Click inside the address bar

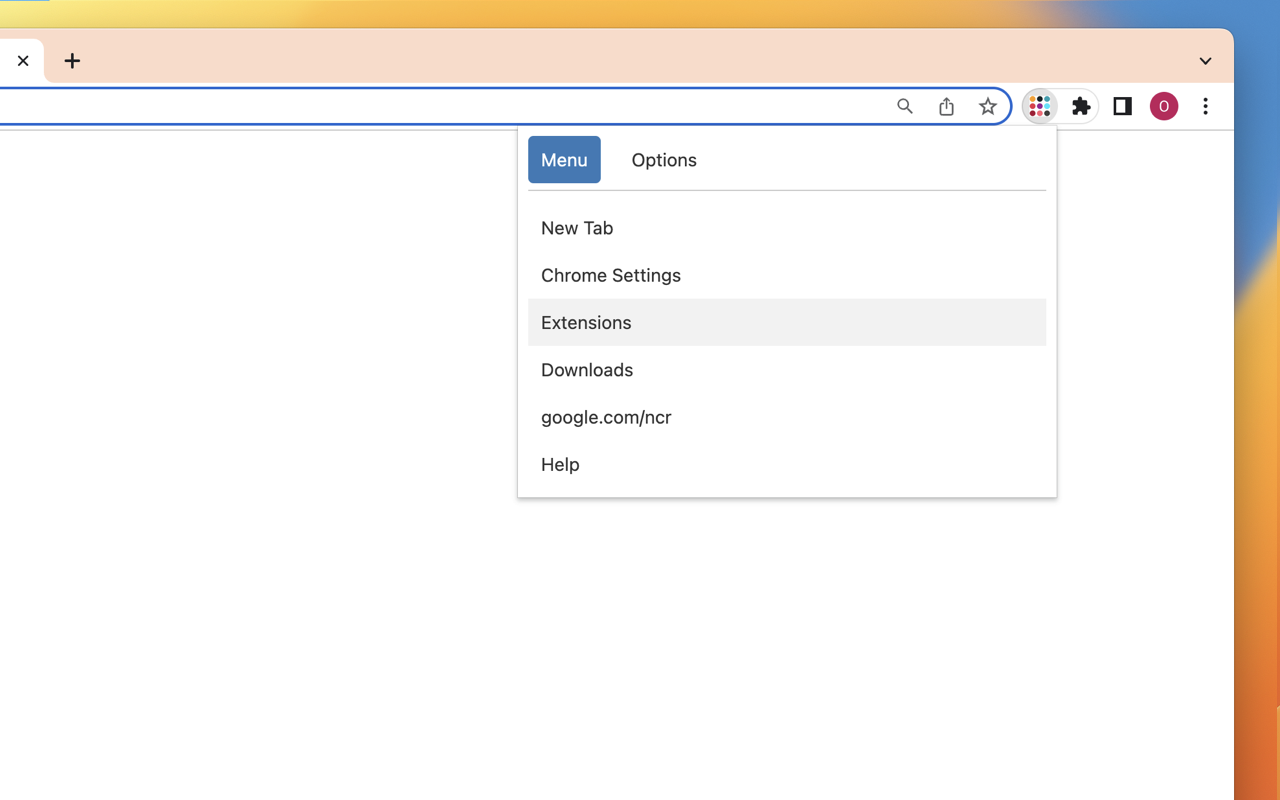point(450,105)
